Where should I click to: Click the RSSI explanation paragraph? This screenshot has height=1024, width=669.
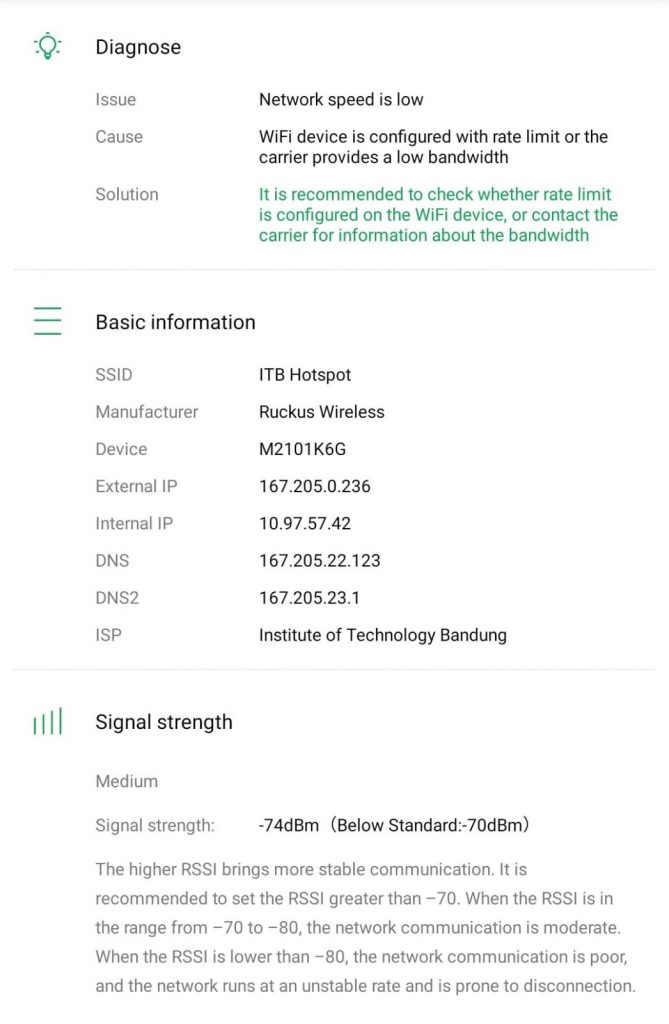[x=365, y=928]
